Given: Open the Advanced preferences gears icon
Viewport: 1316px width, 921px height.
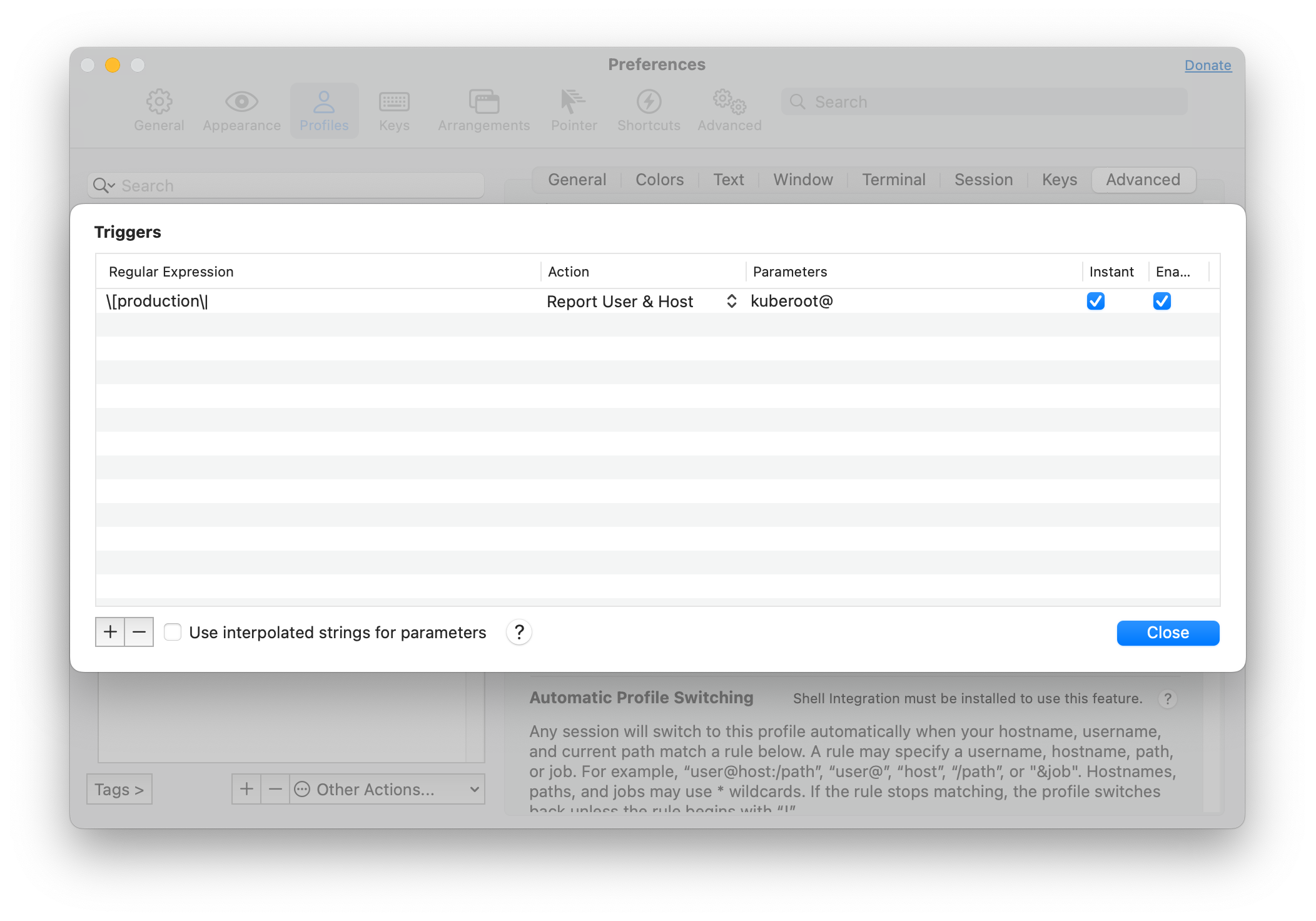Looking at the screenshot, I should pos(729,102).
